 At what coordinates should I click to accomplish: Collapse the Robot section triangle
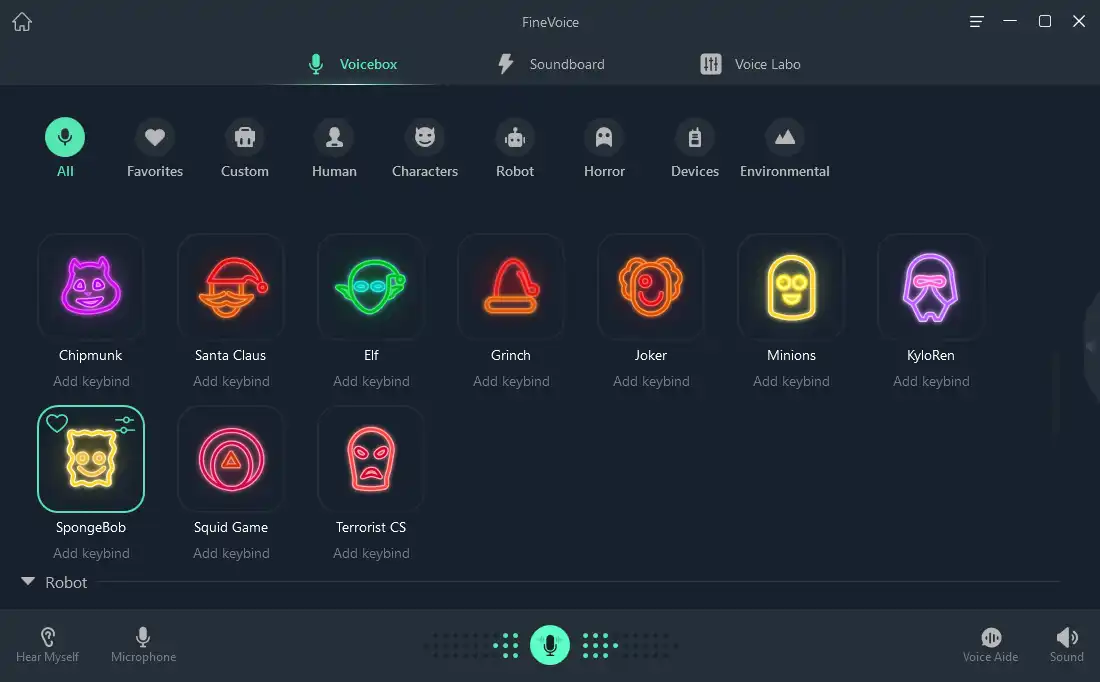pos(28,581)
